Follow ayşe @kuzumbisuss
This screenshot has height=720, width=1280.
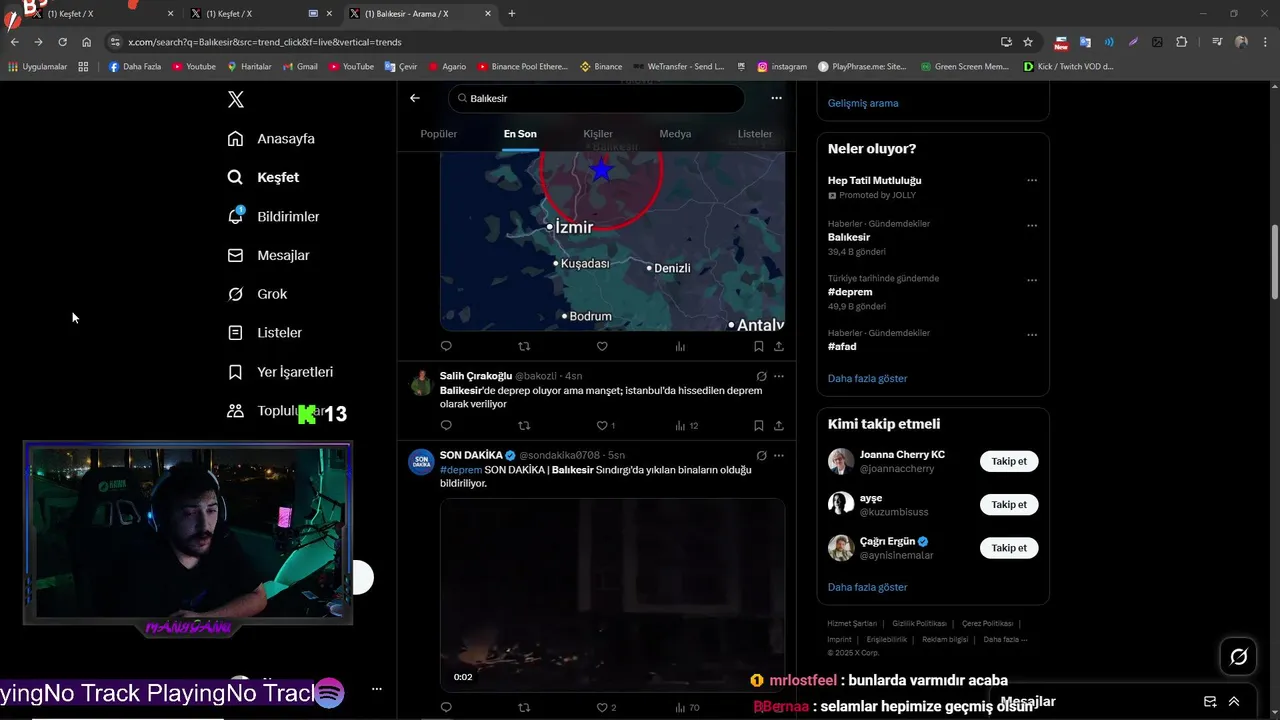pos(1009,504)
